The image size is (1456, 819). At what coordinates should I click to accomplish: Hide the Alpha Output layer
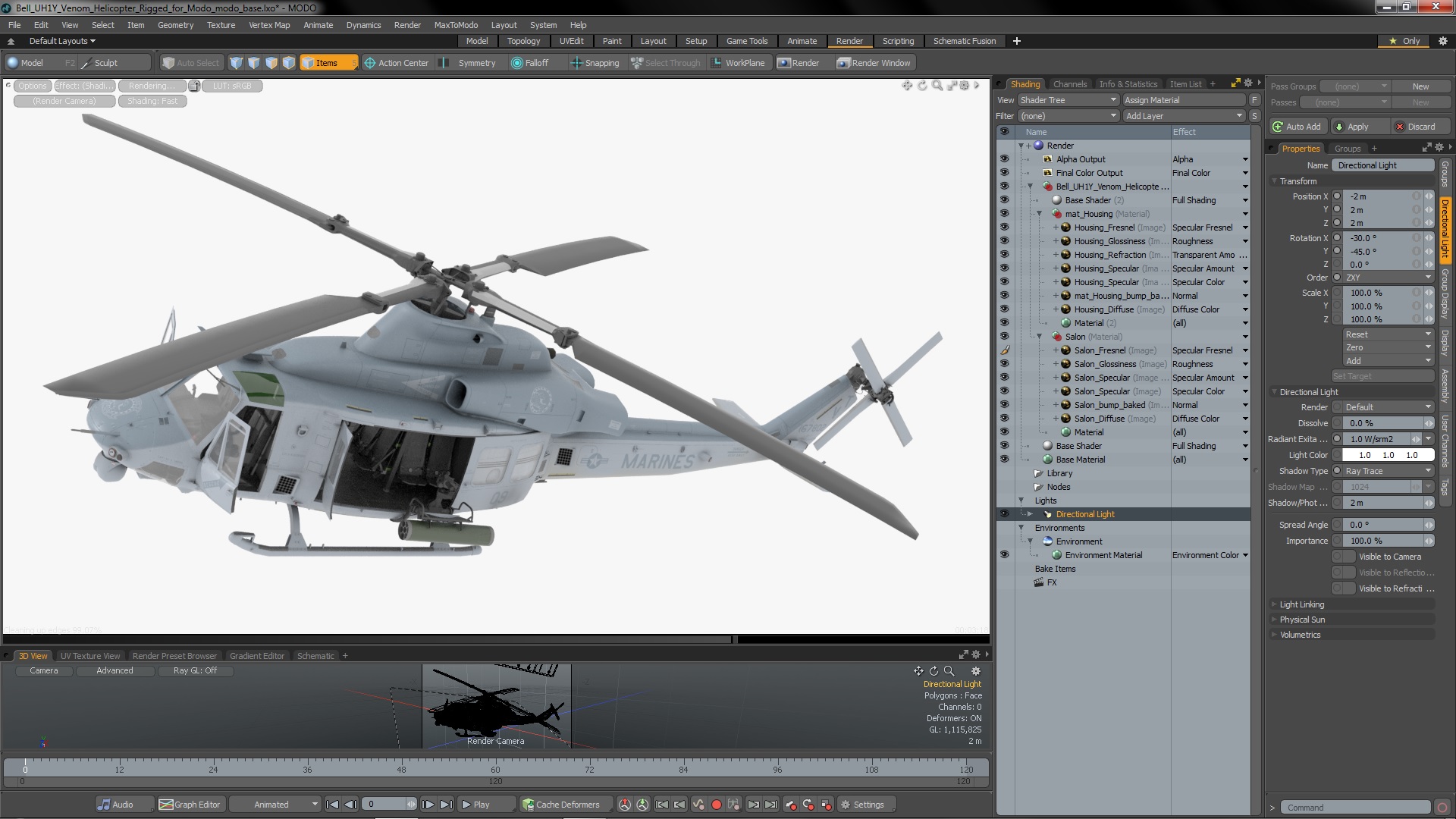click(x=1004, y=159)
